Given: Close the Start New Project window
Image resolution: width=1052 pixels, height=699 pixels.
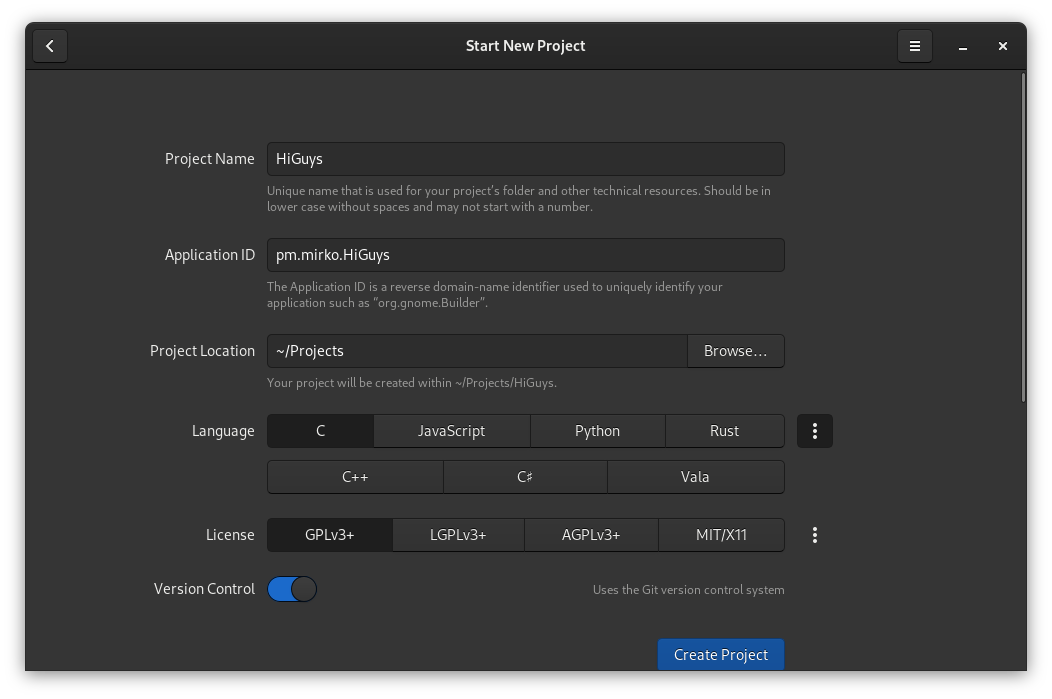Looking at the screenshot, I should pos(1002,46).
